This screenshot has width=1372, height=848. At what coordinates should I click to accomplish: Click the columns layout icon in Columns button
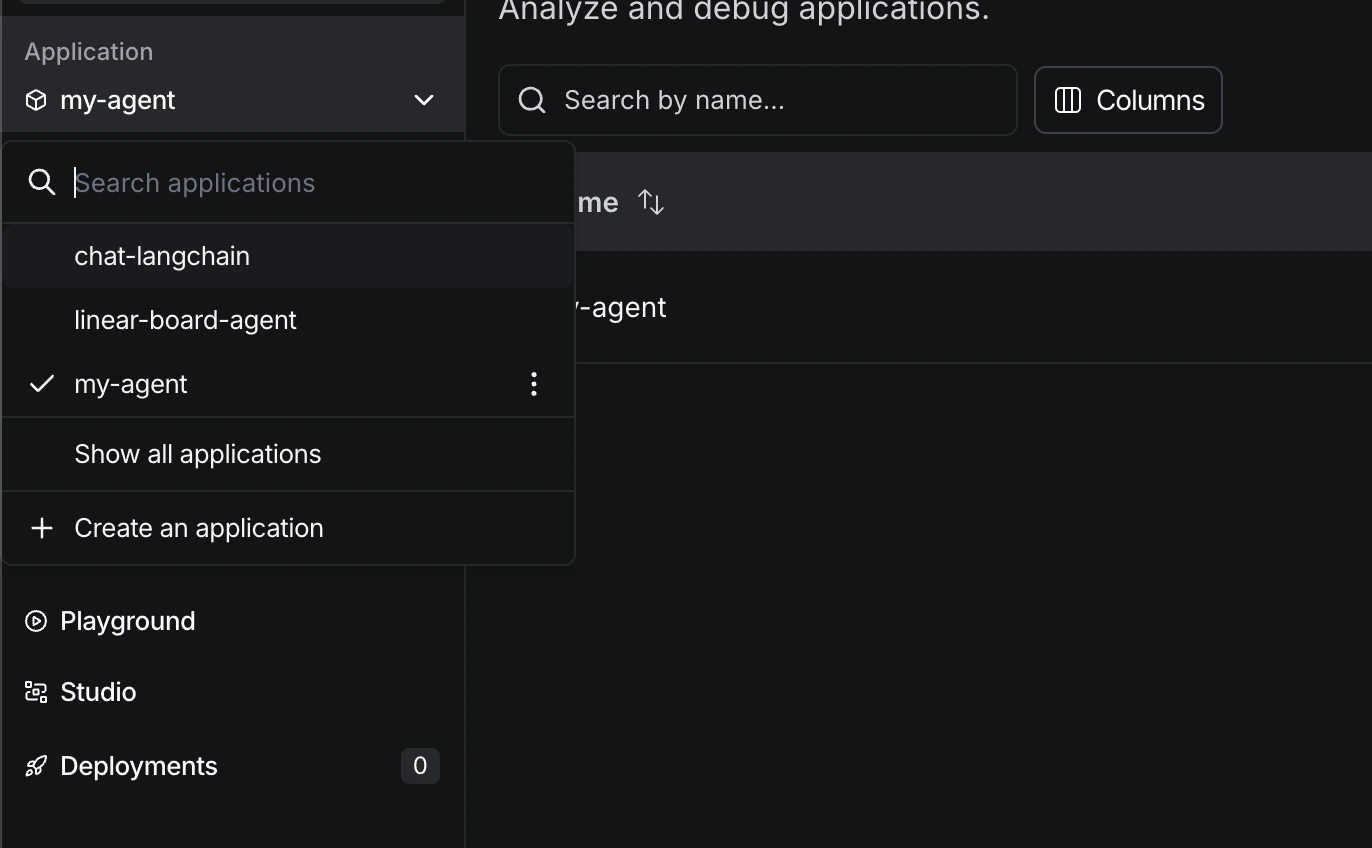coord(1067,100)
